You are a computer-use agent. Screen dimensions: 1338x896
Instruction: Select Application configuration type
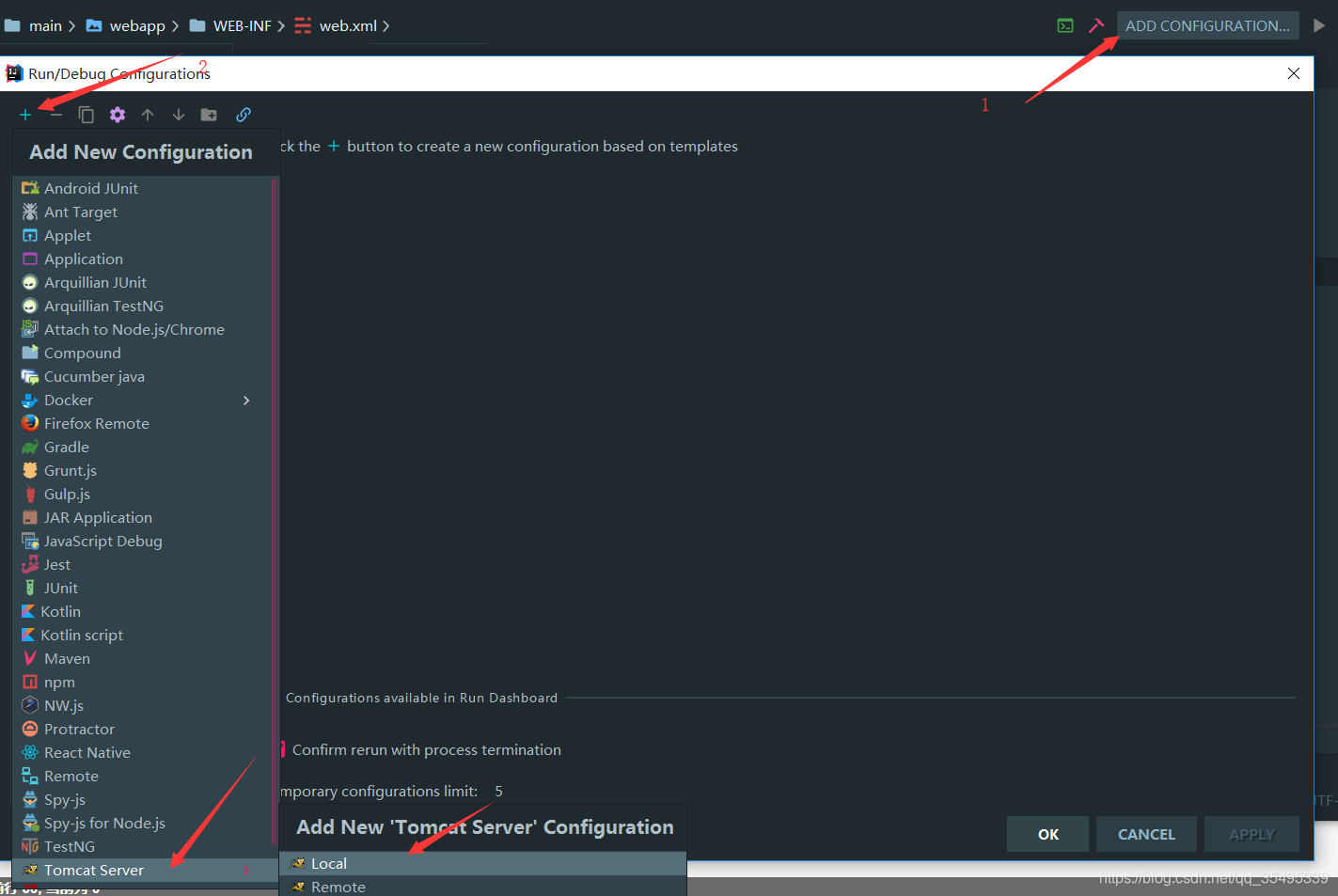[141, 259]
